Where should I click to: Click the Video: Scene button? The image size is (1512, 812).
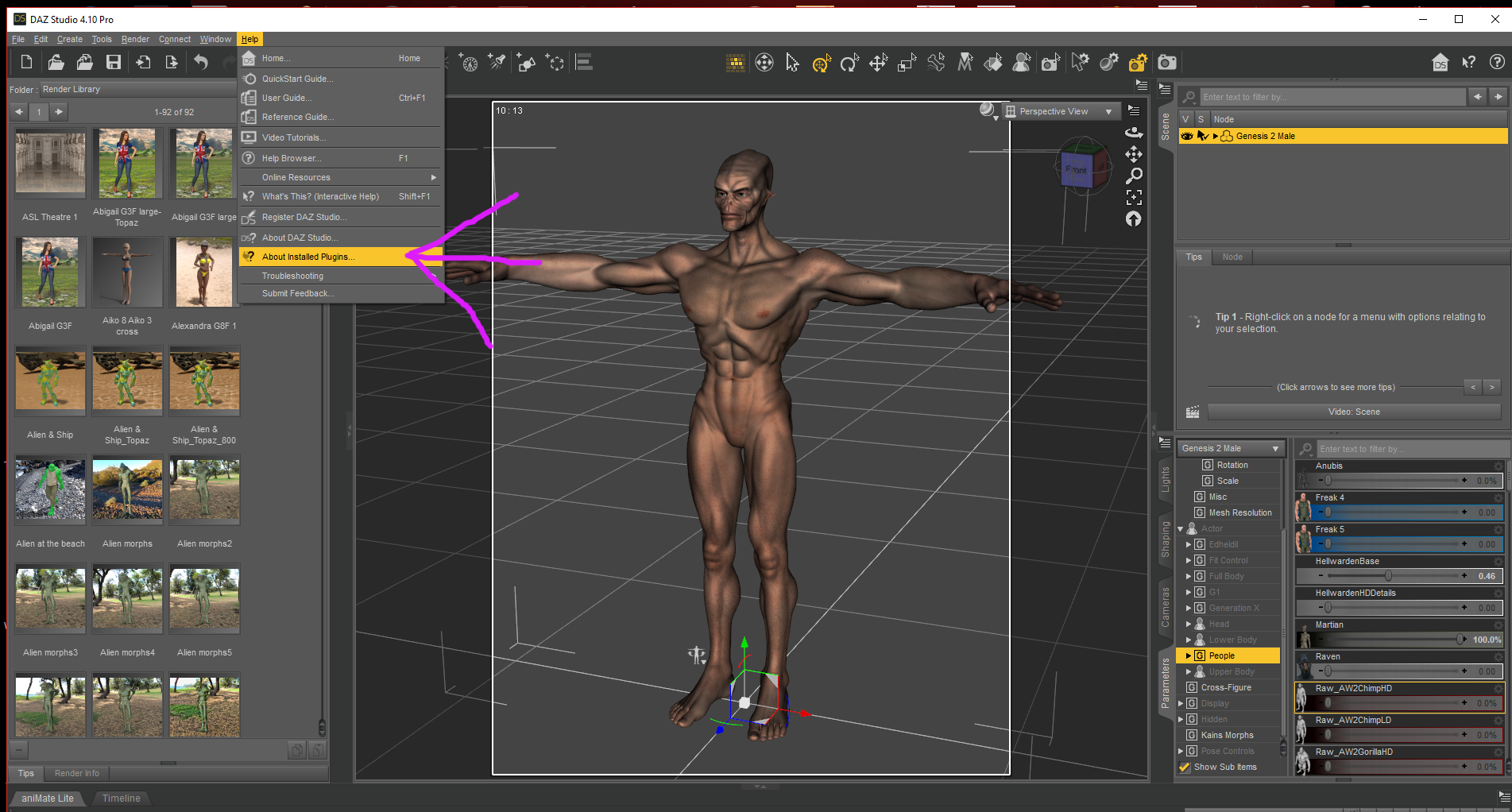click(x=1354, y=412)
